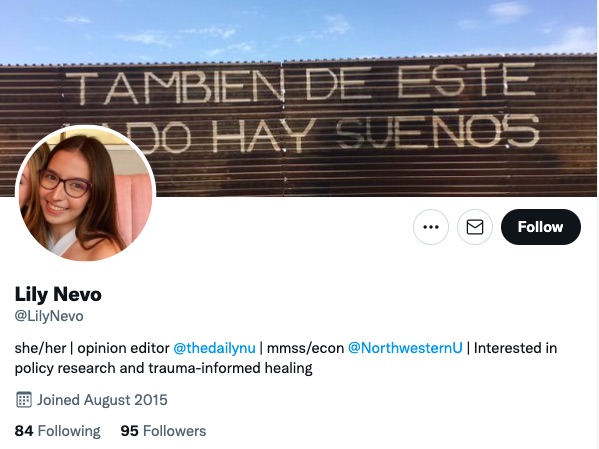Click the trauma-informed healing bio text
The image size is (599, 449).
pyautogui.click(x=230, y=368)
